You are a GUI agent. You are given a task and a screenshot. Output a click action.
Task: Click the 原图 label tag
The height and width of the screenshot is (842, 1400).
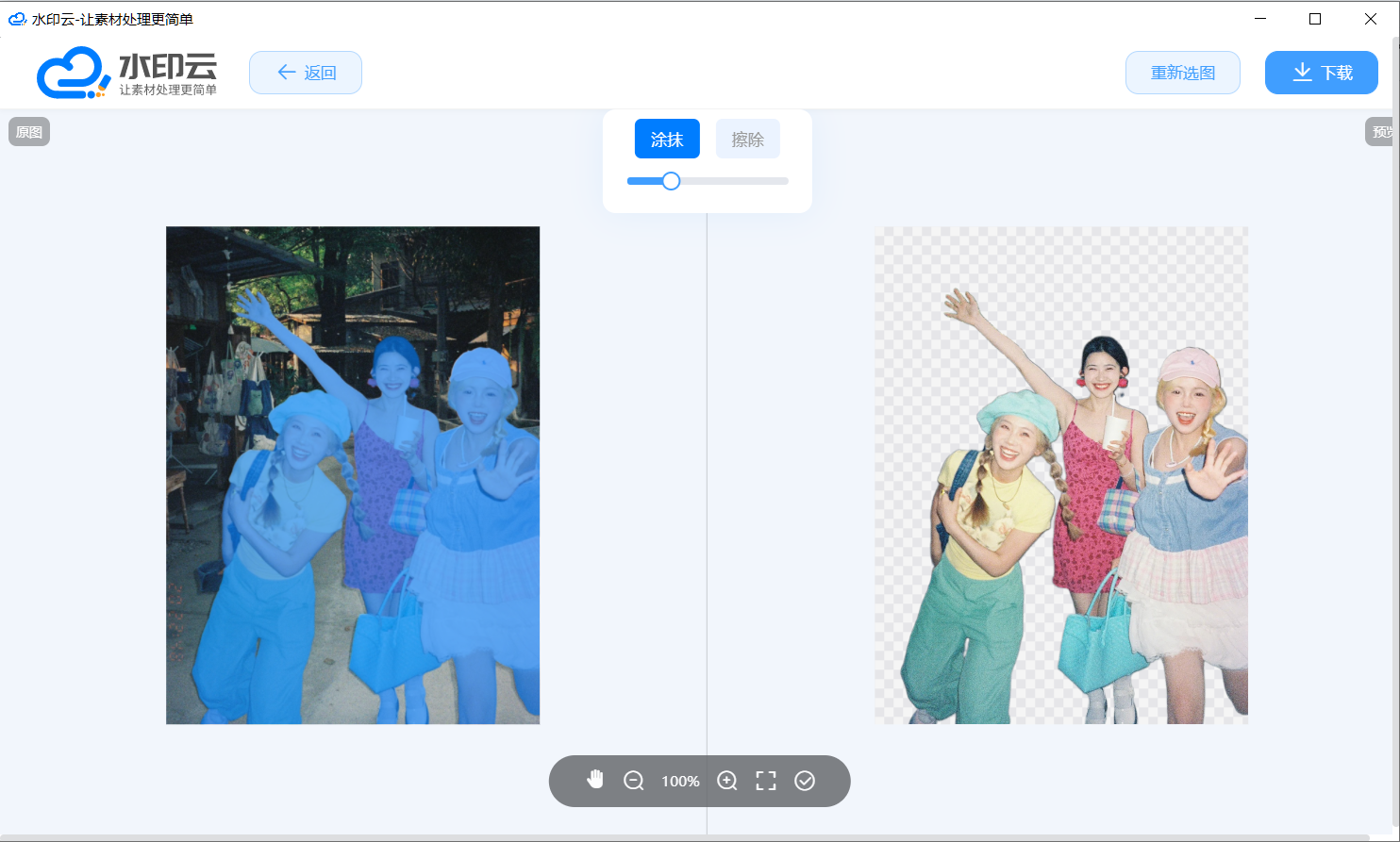click(29, 132)
